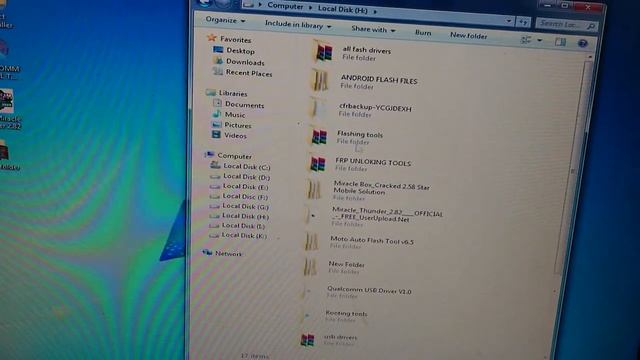Click the Burn toolbar button
This screenshot has height=360, width=640.
(x=423, y=33)
